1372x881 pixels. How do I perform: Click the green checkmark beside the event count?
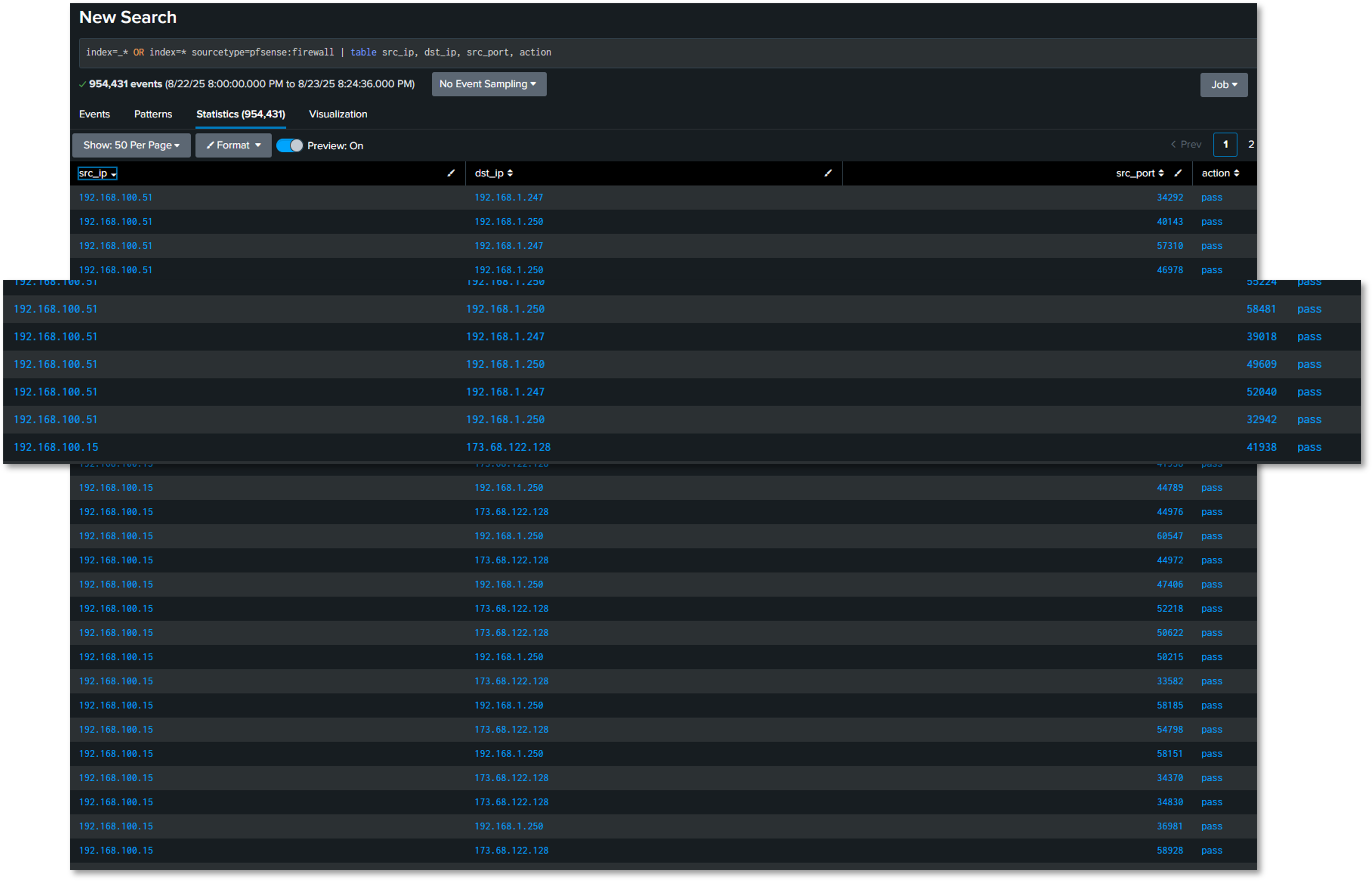[83, 83]
